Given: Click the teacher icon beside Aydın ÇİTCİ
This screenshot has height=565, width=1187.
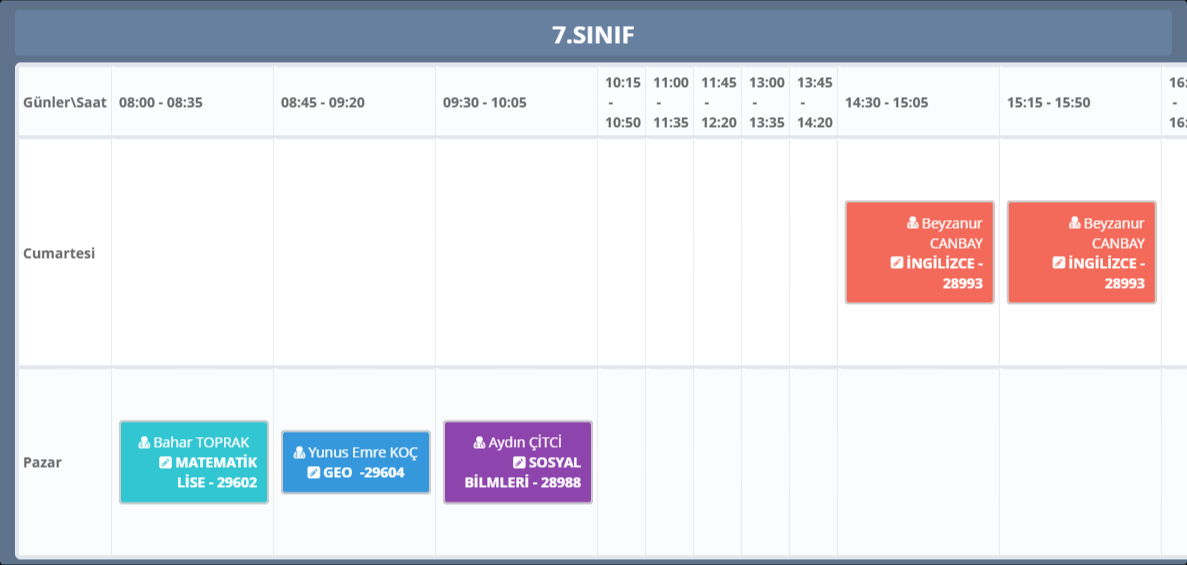Looking at the screenshot, I should (x=479, y=442).
